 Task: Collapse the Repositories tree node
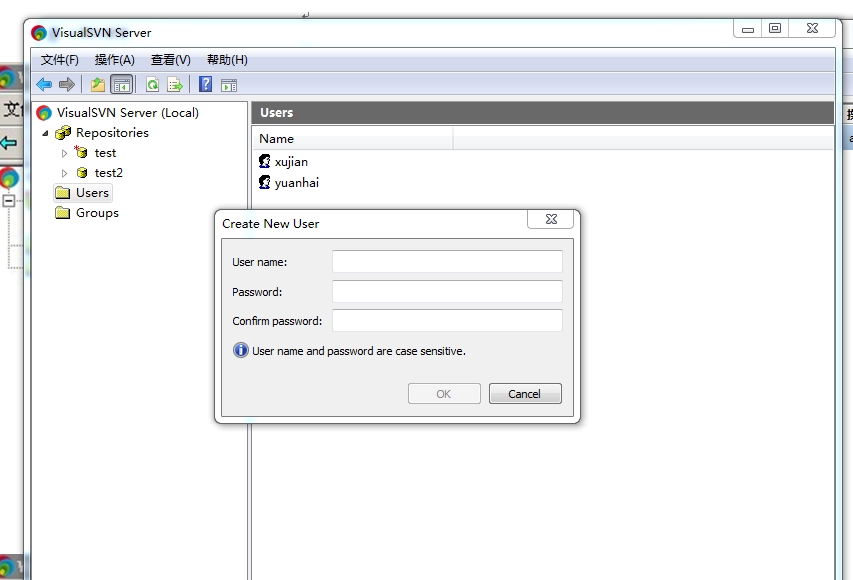click(46, 133)
